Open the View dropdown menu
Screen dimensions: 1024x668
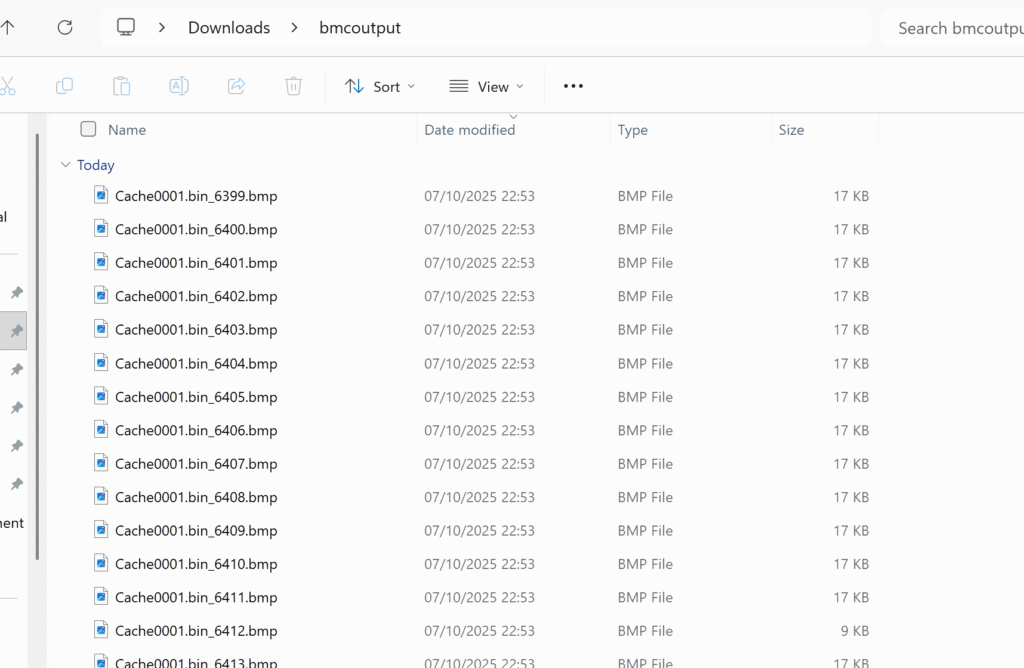click(x=486, y=86)
